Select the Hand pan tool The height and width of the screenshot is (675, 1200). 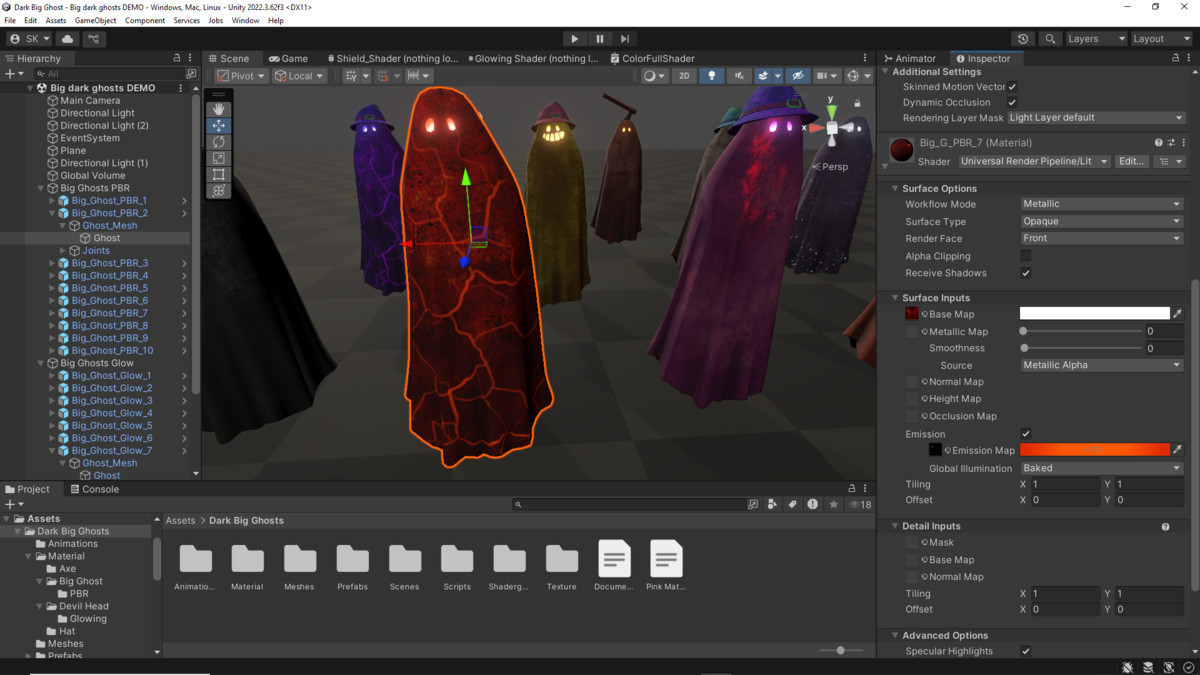[x=219, y=108]
